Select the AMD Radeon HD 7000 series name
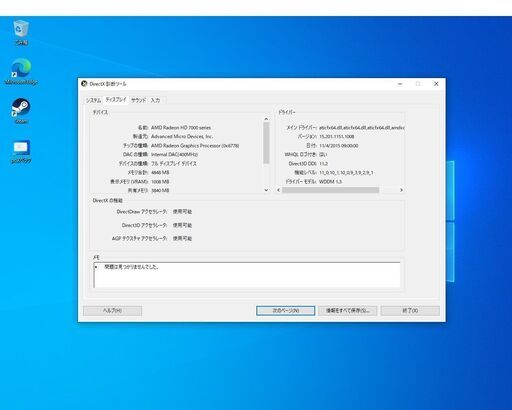This screenshot has height=410, width=512. click(x=181, y=128)
